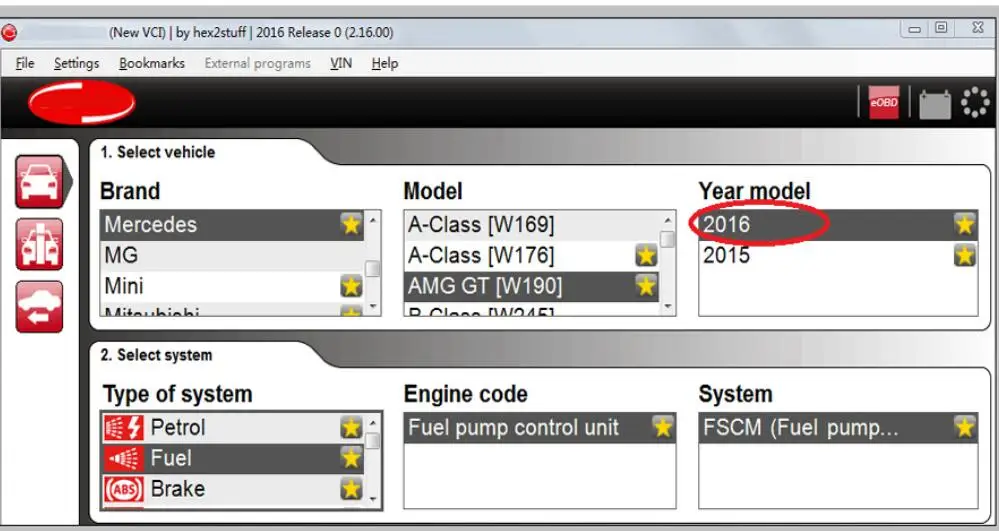999x531 pixels.
Task: Toggle favorite star for Mini brand
Action: (x=351, y=286)
